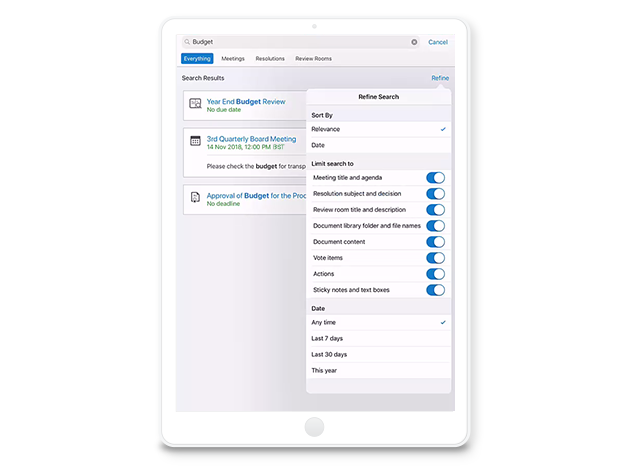
Task: Toggle Review room title and description switch
Action: pyautogui.click(x=436, y=210)
